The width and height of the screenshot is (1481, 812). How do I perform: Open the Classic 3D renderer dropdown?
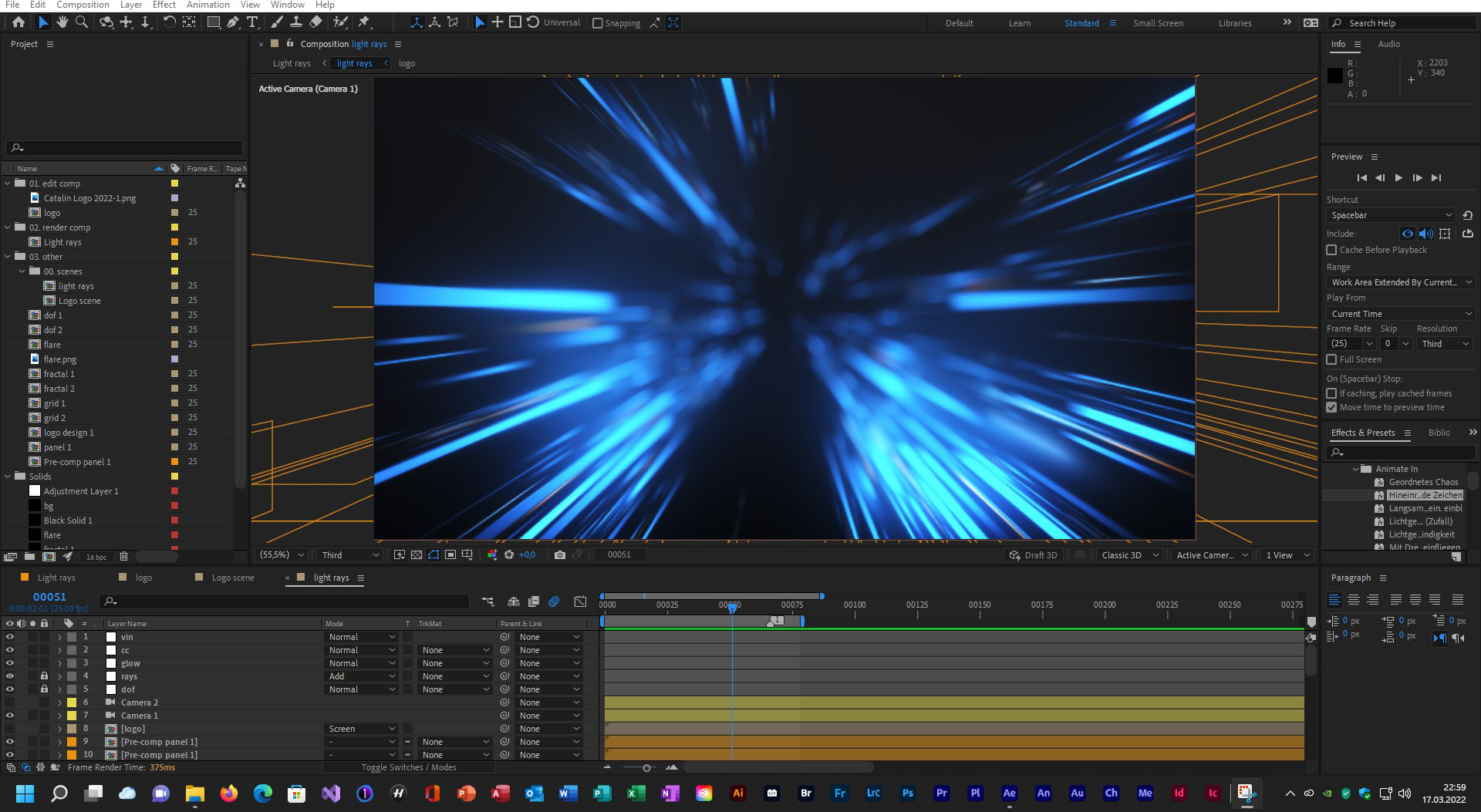point(1129,554)
